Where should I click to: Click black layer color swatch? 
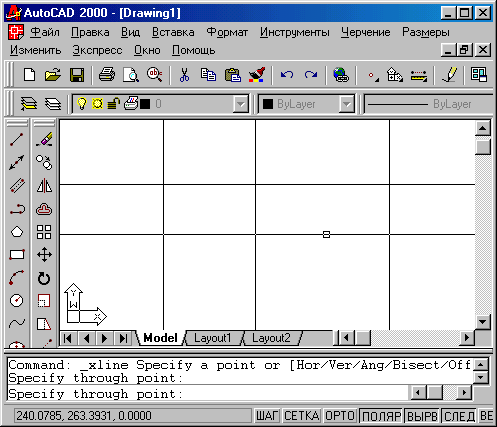(145, 104)
